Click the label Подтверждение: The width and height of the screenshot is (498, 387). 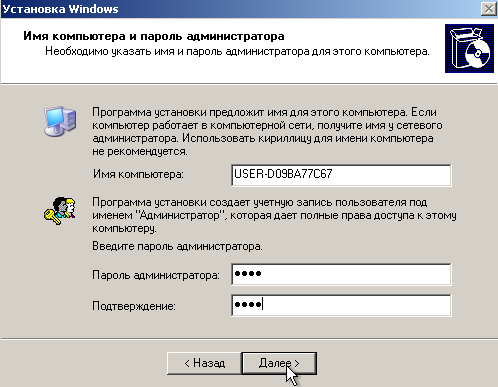(134, 306)
